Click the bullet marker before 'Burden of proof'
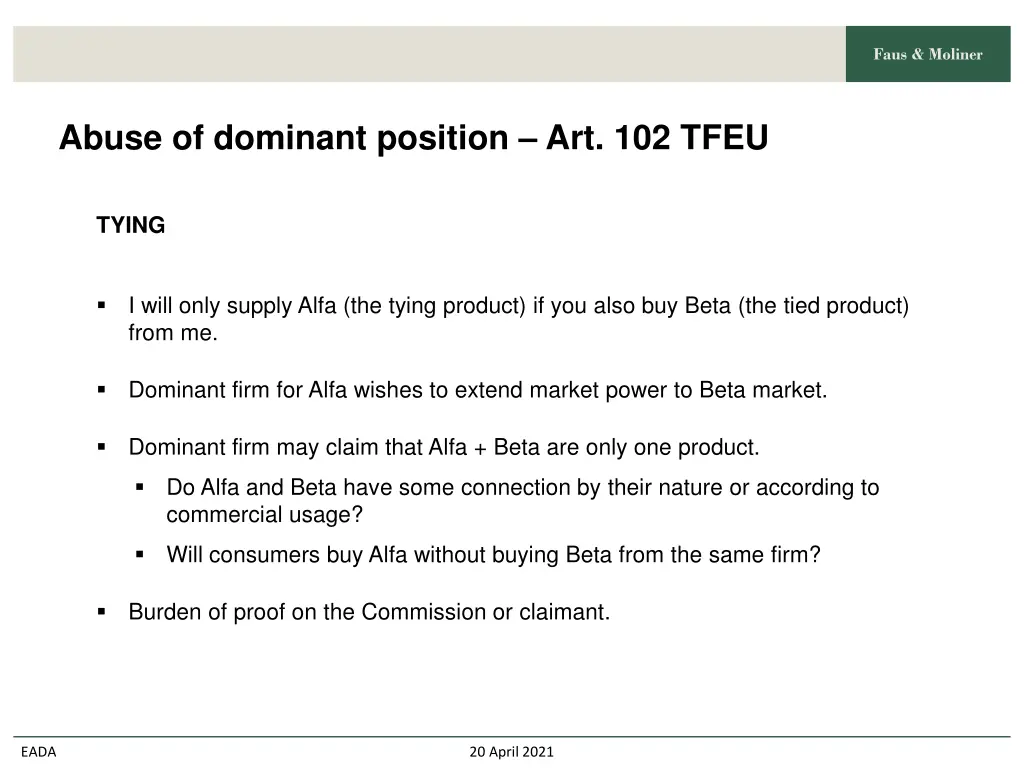Viewport: 1024px width, 768px height. click(101, 612)
